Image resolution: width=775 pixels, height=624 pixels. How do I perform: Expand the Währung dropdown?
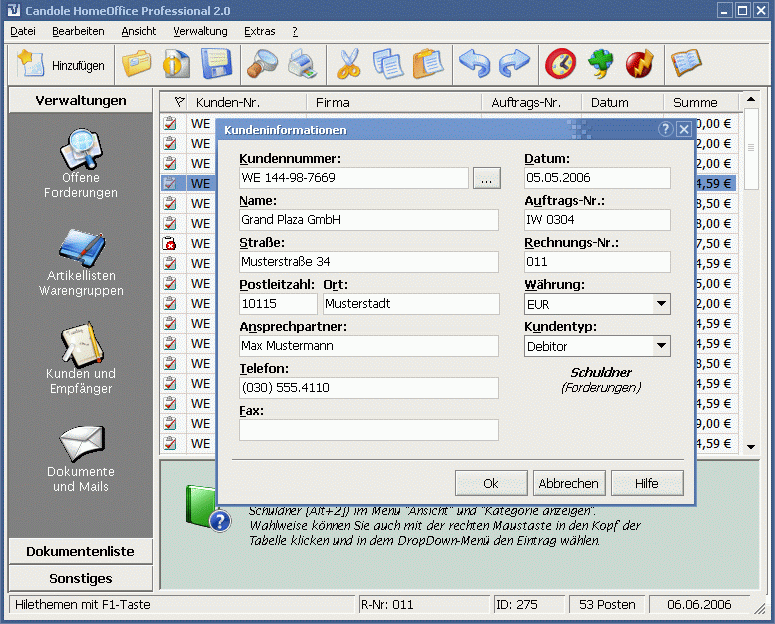[661, 304]
